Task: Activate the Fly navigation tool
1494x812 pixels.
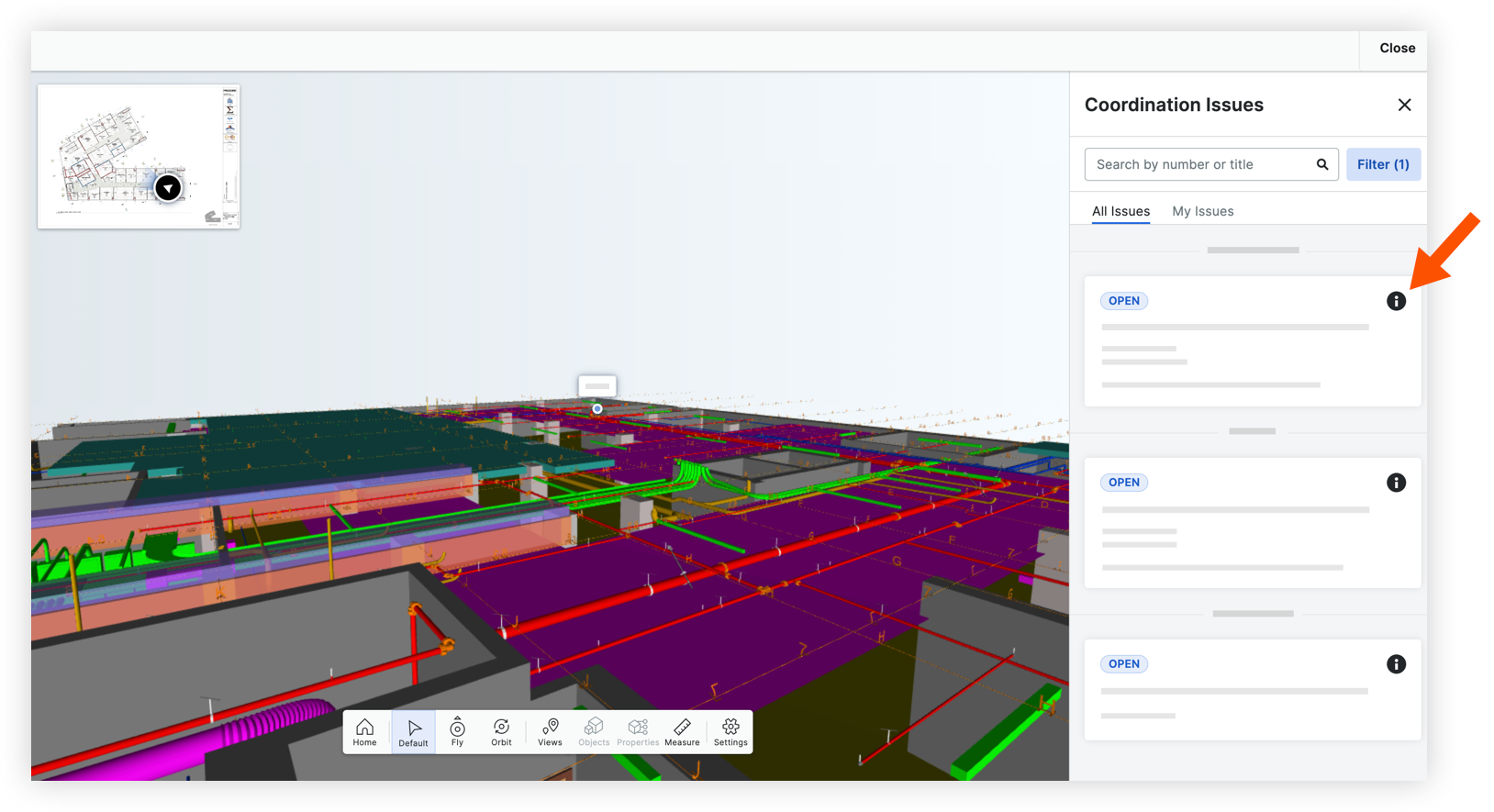Action: (x=457, y=732)
